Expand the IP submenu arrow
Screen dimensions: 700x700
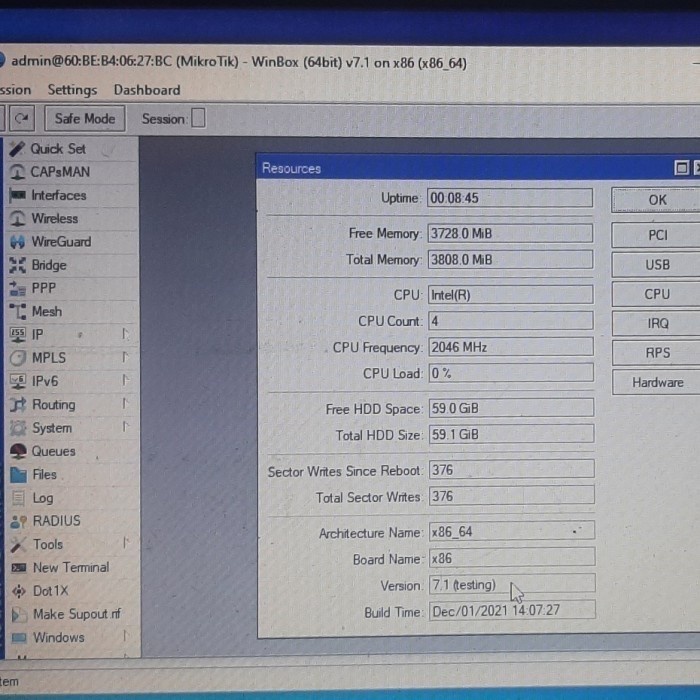pyautogui.click(x=125, y=334)
